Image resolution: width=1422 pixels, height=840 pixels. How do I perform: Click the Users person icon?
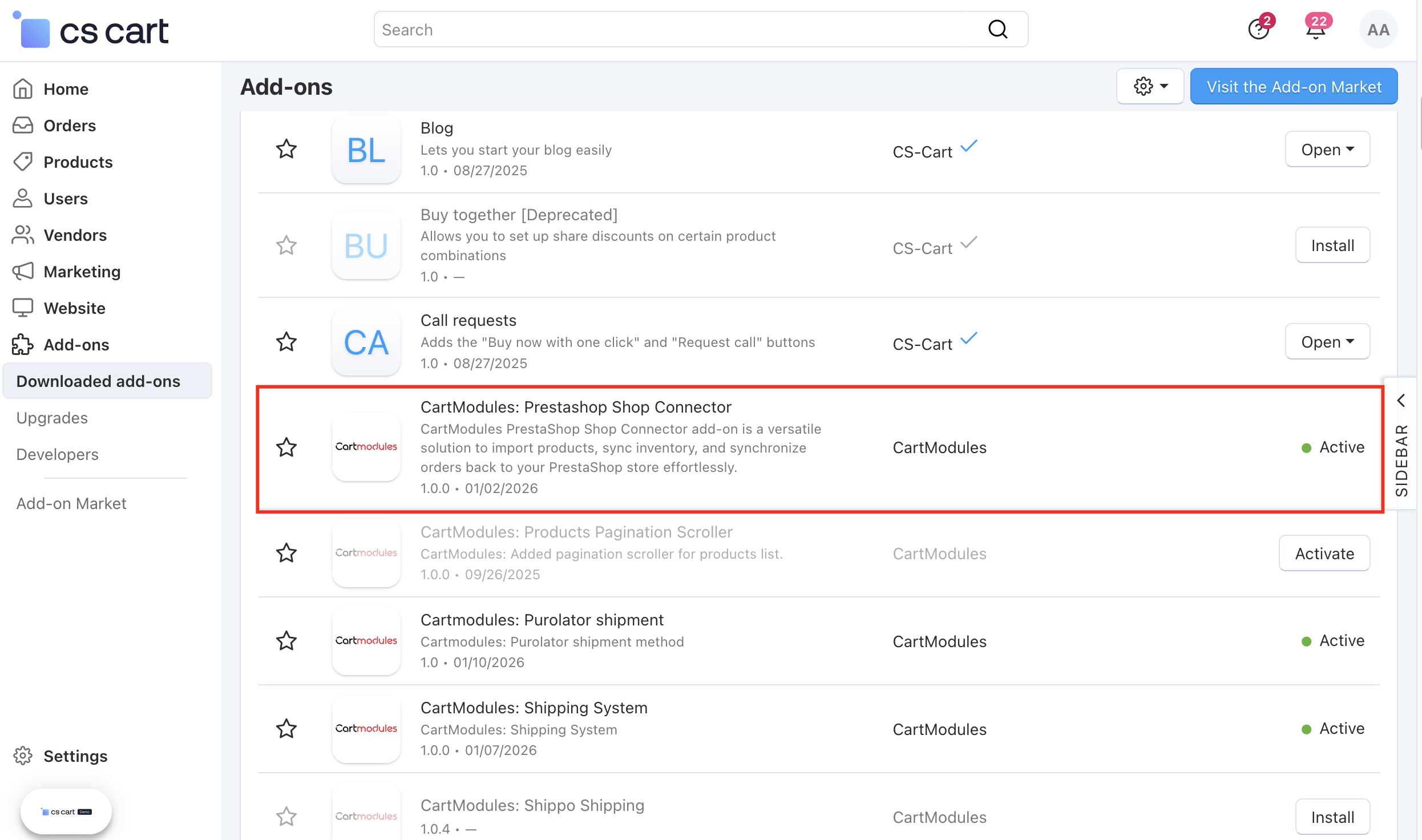[x=23, y=199]
